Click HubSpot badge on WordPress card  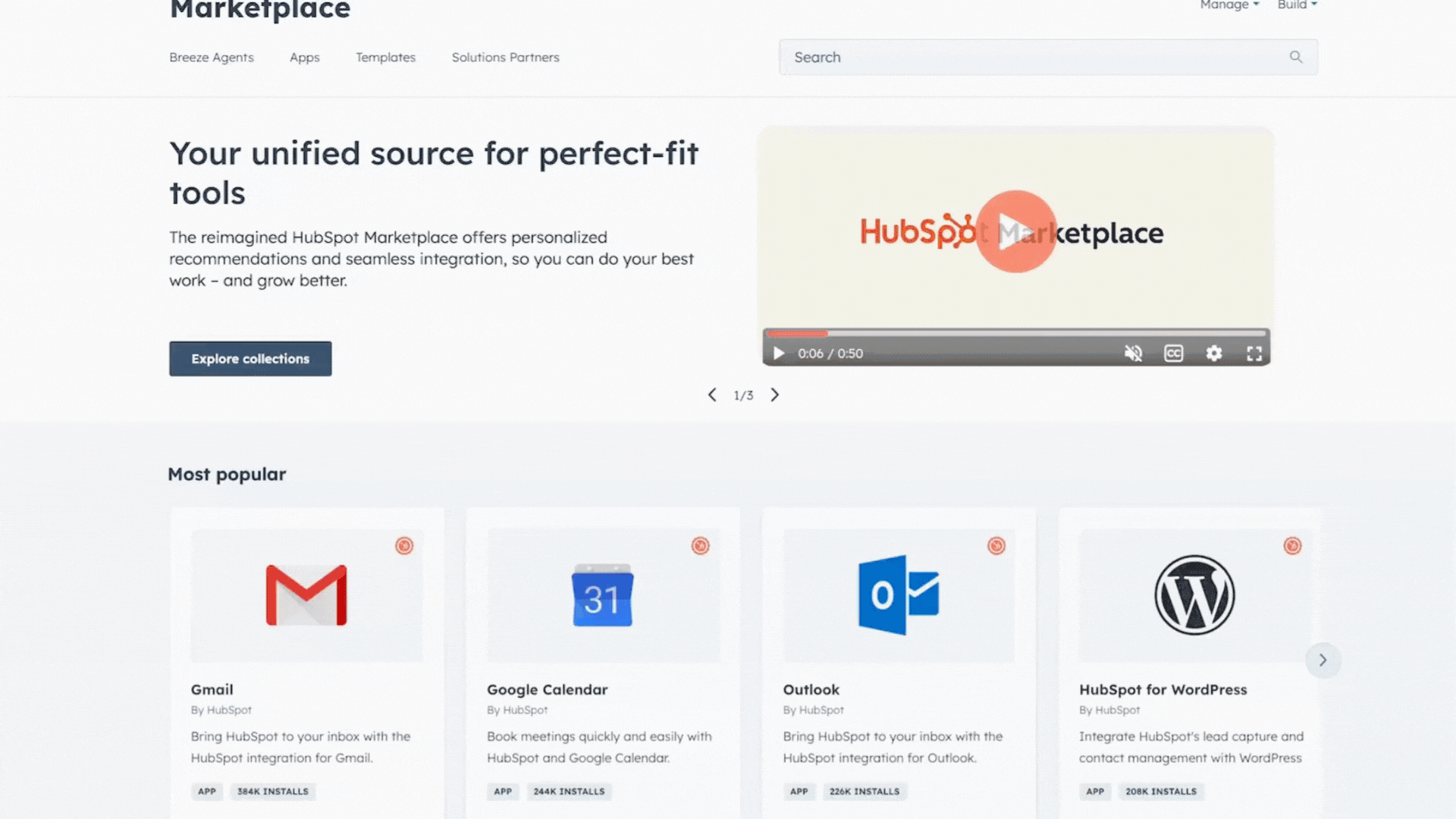1292,546
